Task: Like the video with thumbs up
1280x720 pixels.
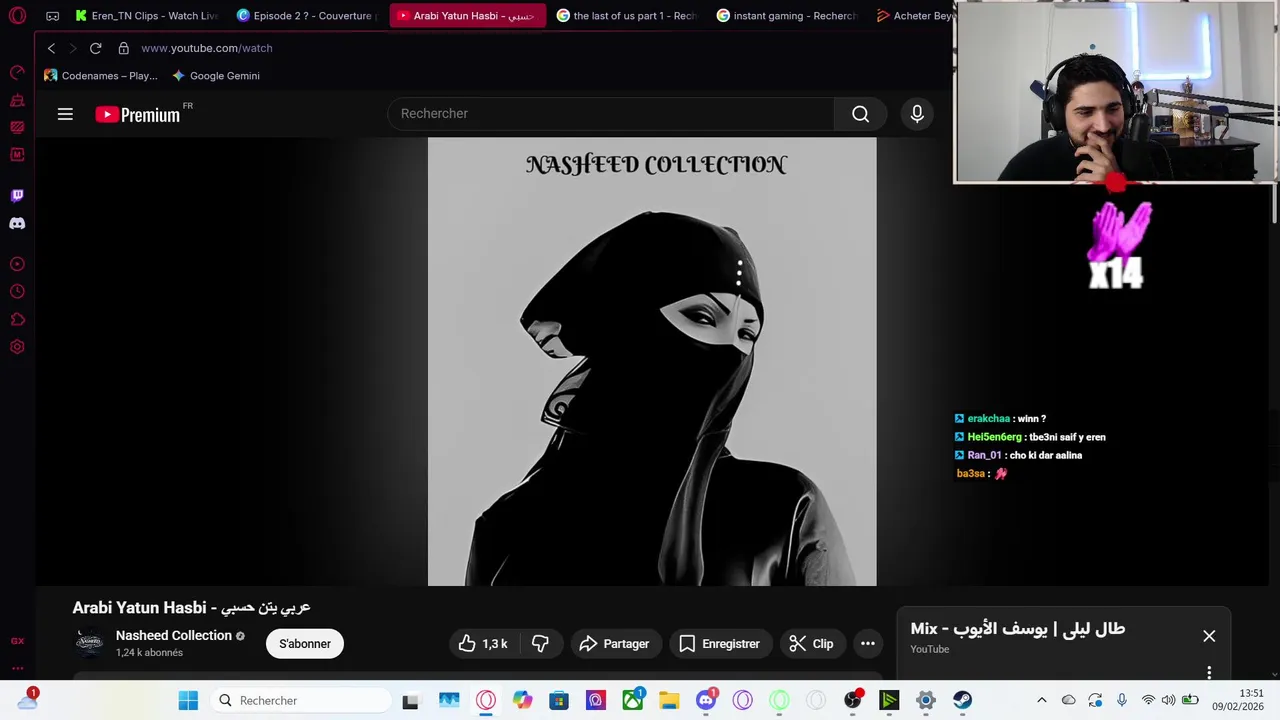Action: point(485,644)
